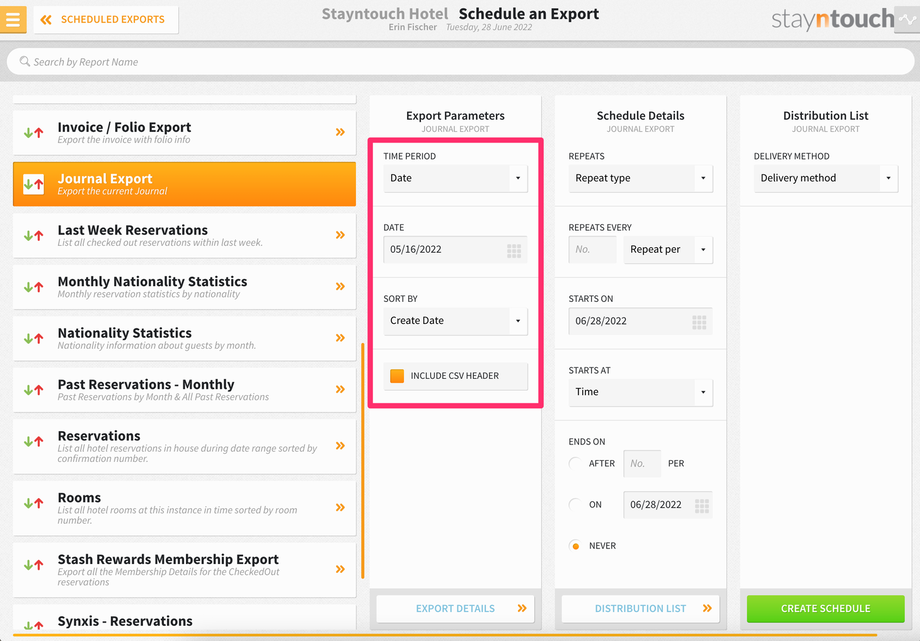The image size is (920, 641).
Task: Click Nationality Statistics arrows icon
Action: (33, 338)
